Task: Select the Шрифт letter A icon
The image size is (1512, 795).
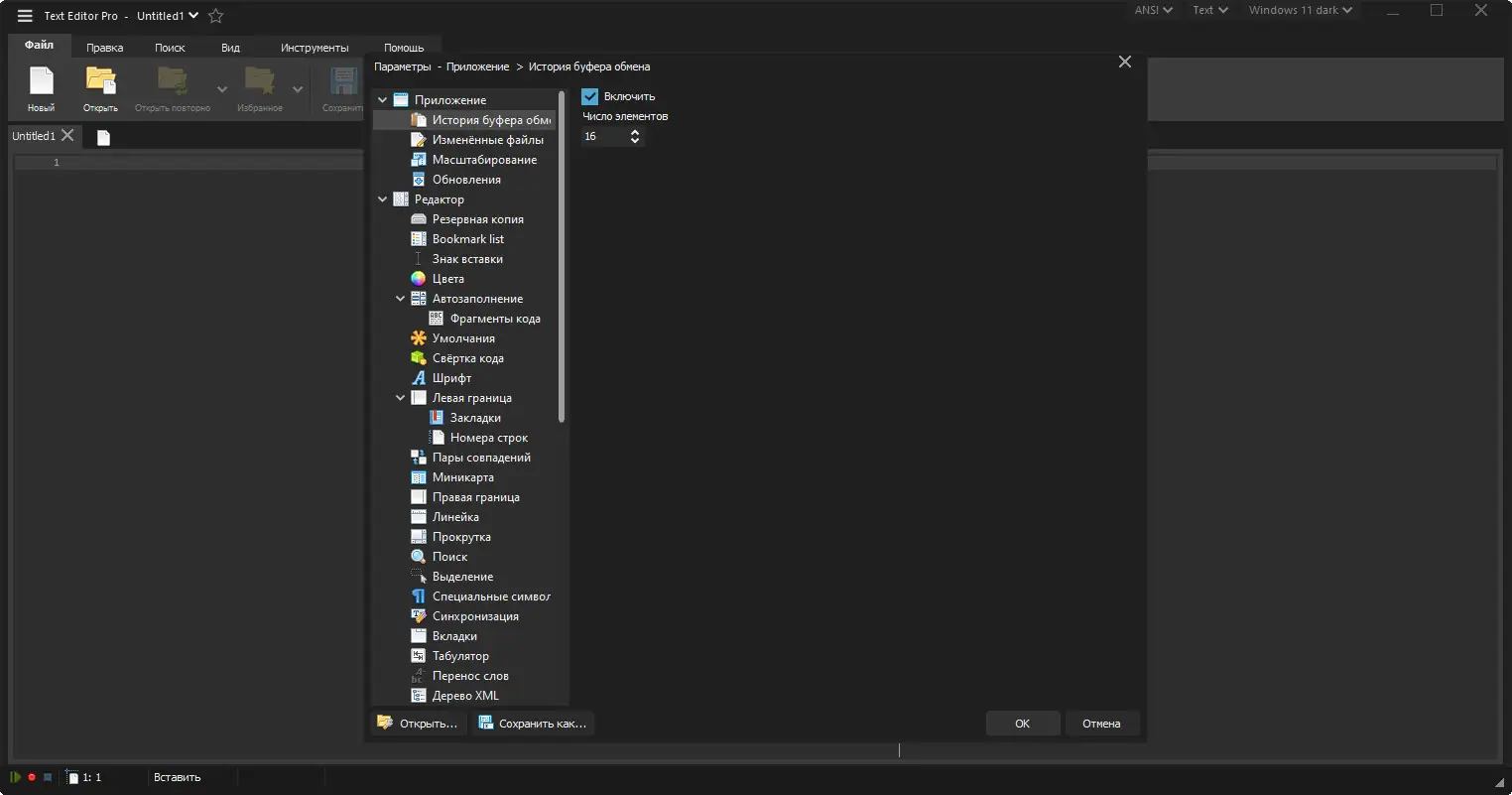Action: (x=419, y=378)
